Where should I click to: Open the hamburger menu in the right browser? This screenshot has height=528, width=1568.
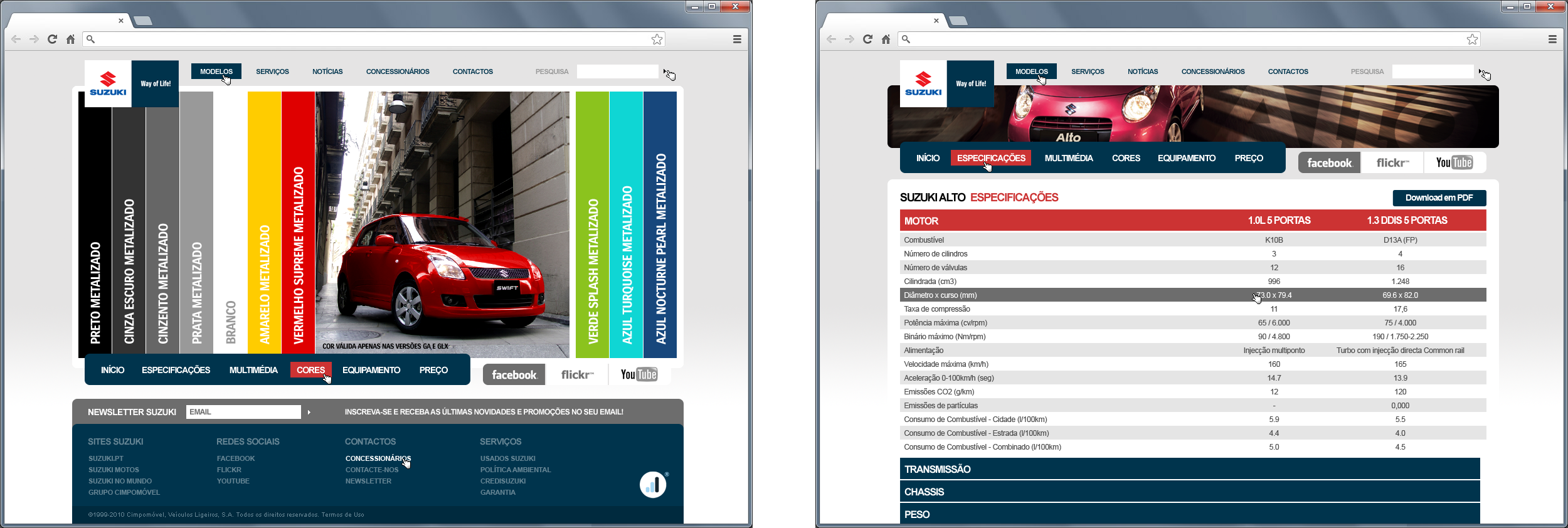point(1552,39)
